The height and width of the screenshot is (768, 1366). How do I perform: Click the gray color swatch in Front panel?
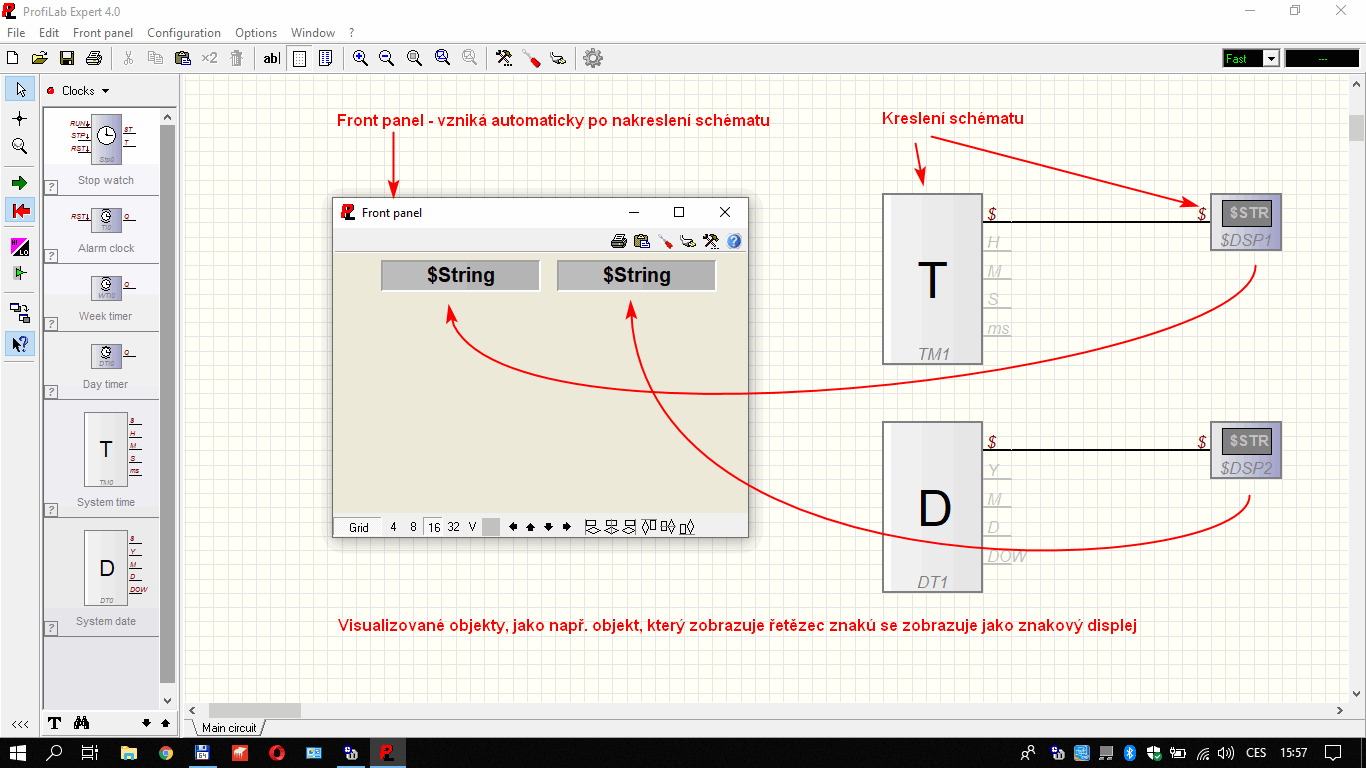pos(490,527)
